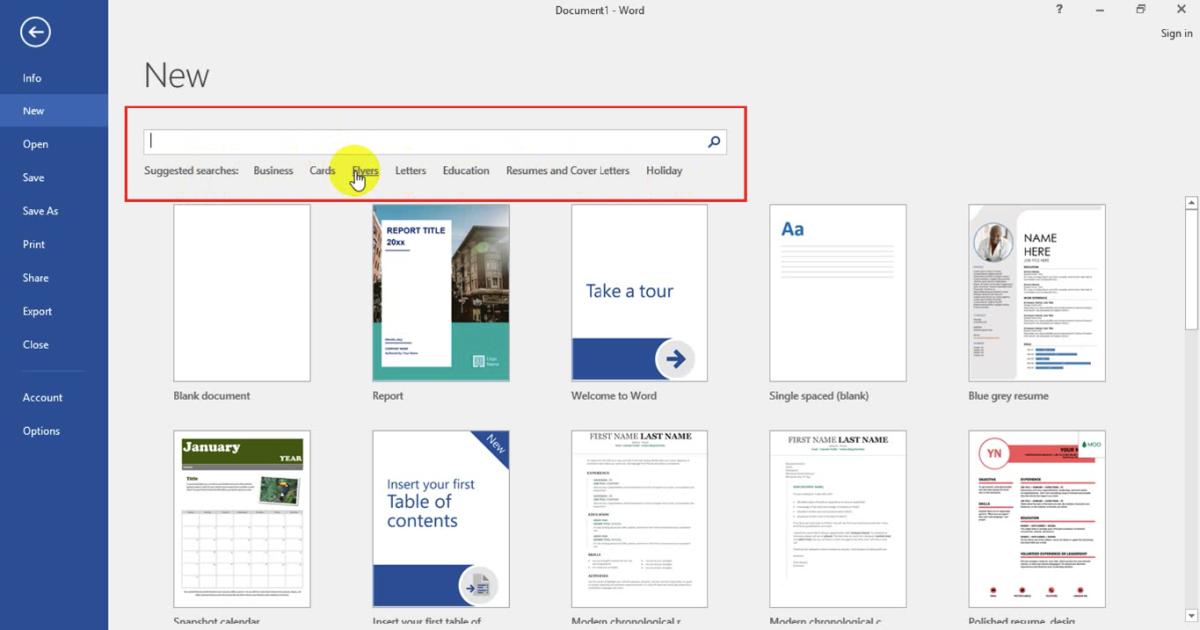This screenshot has width=1200, height=630.
Task: Click the Welcome to Word label
Action: 614,396
